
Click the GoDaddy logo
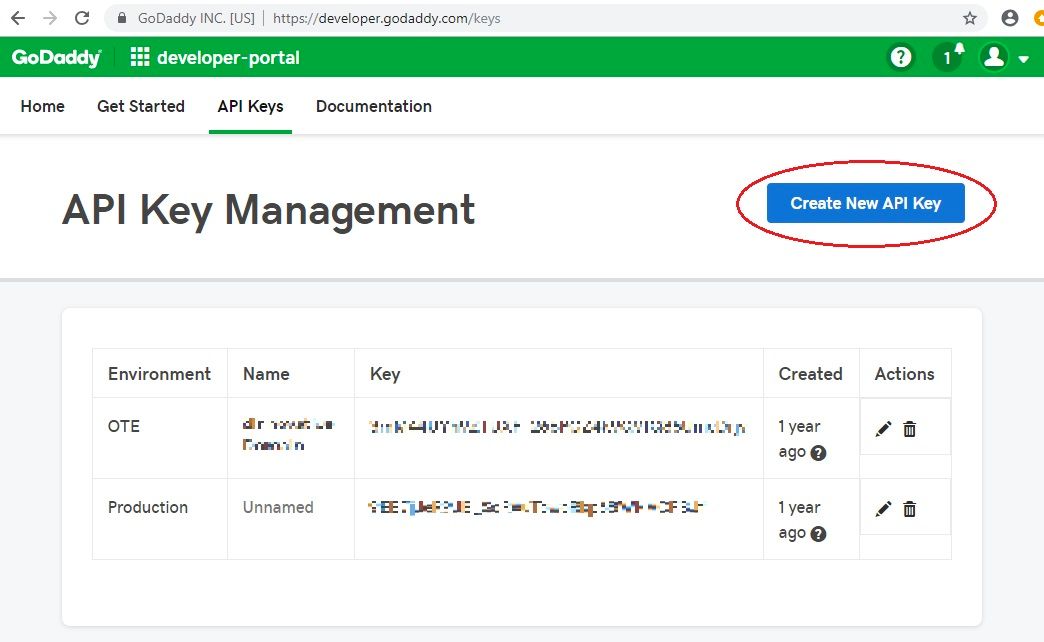pyautogui.click(x=55, y=57)
